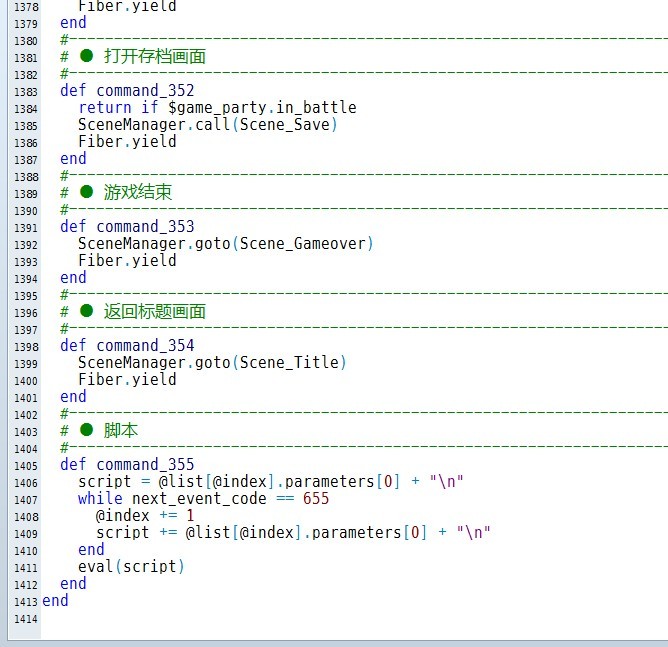Click 'end' on line 1387
Viewport: 668px width, 647px height.
[73, 159]
